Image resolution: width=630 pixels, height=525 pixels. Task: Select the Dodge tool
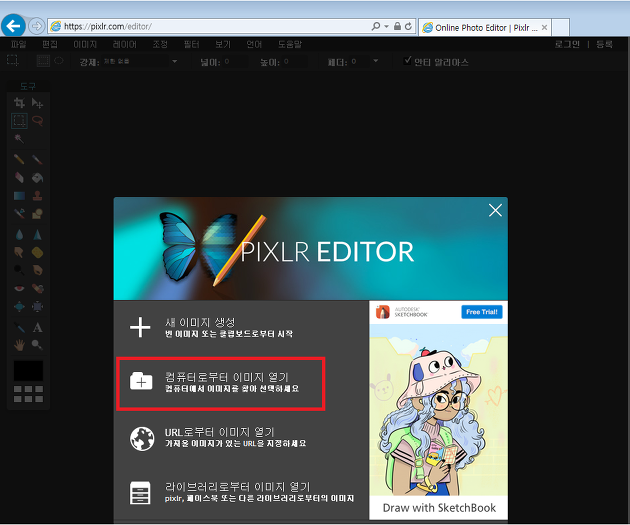tap(19, 270)
